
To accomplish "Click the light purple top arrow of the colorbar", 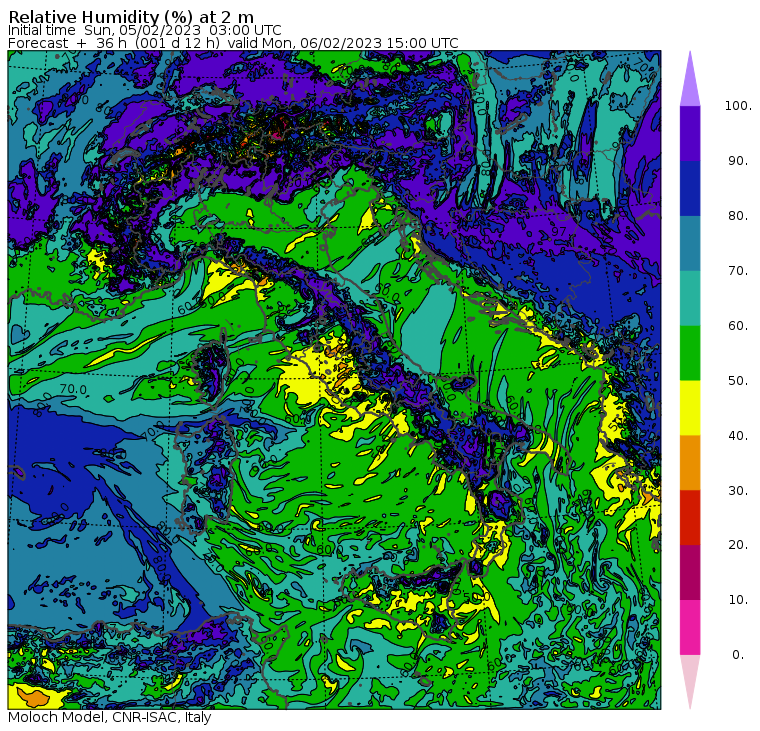I will [690, 82].
